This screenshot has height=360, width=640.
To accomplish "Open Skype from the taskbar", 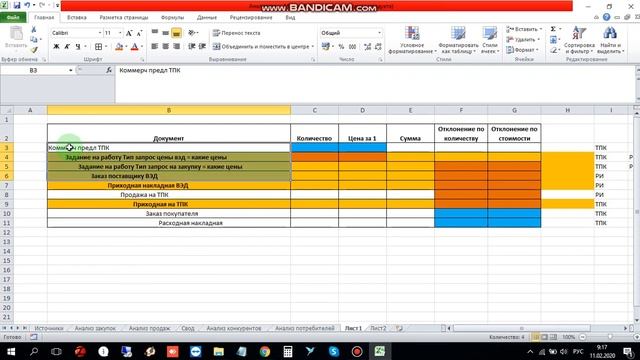I will [x=334, y=351].
